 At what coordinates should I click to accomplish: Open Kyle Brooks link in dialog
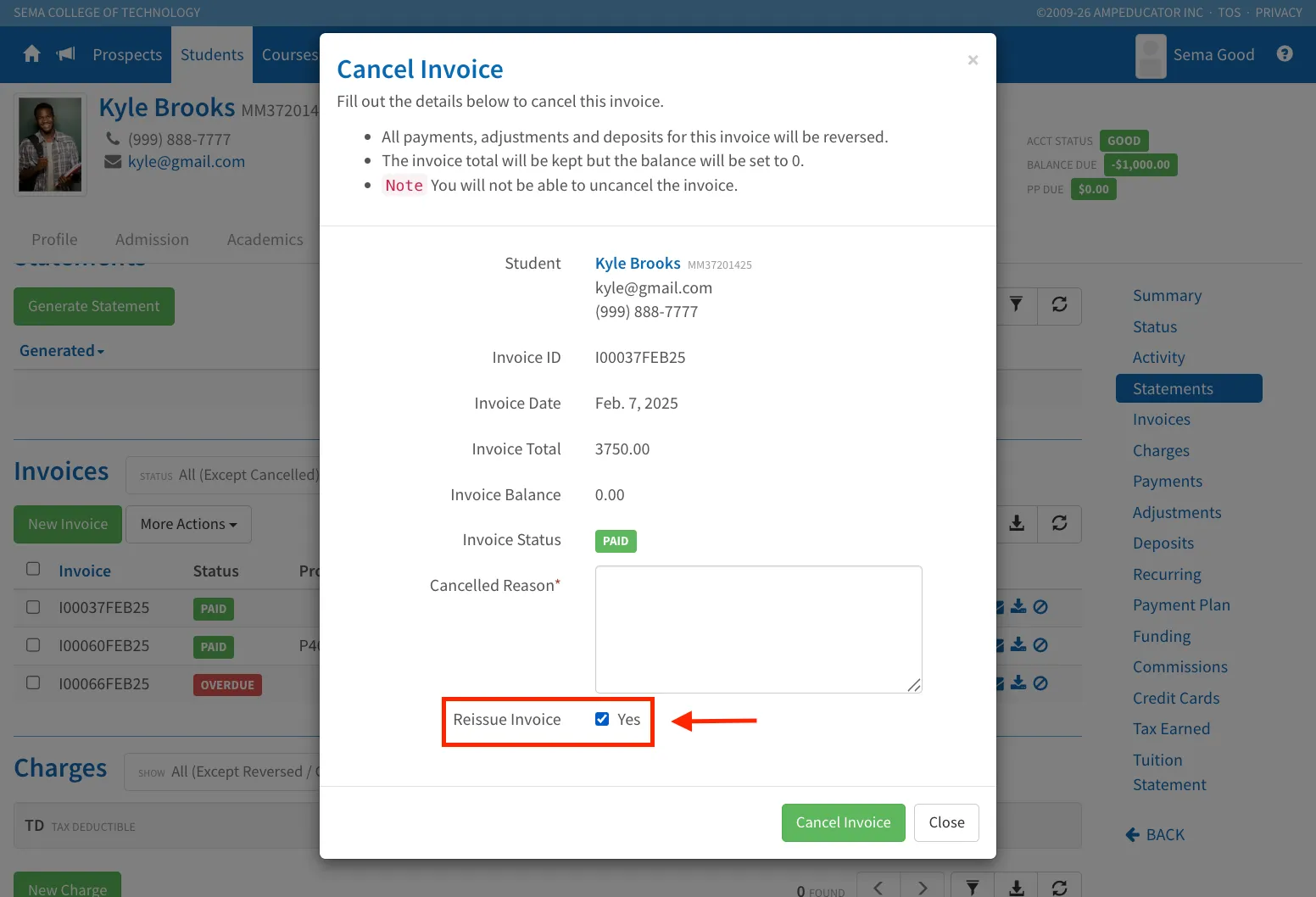[638, 264]
